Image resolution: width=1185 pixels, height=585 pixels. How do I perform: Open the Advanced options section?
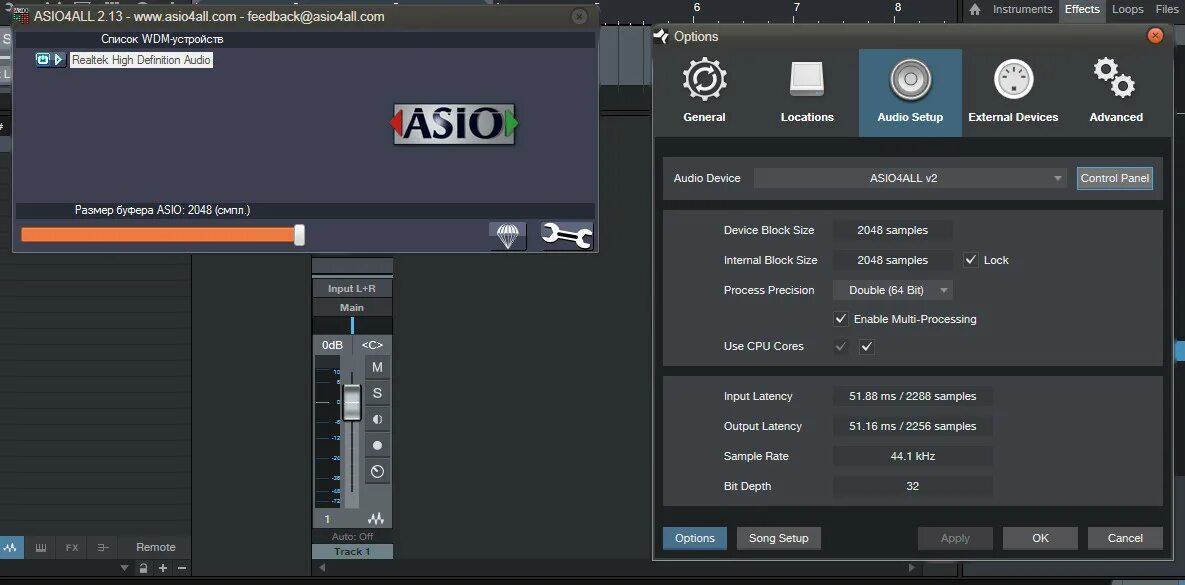(1115, 92)
